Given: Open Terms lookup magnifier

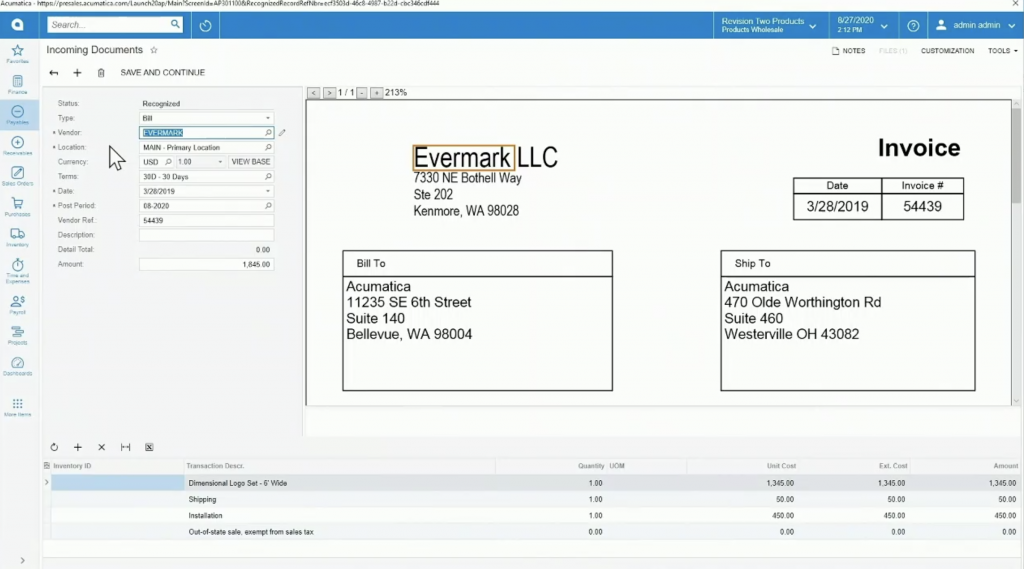Looking at the screenshot, I should 268,176.
